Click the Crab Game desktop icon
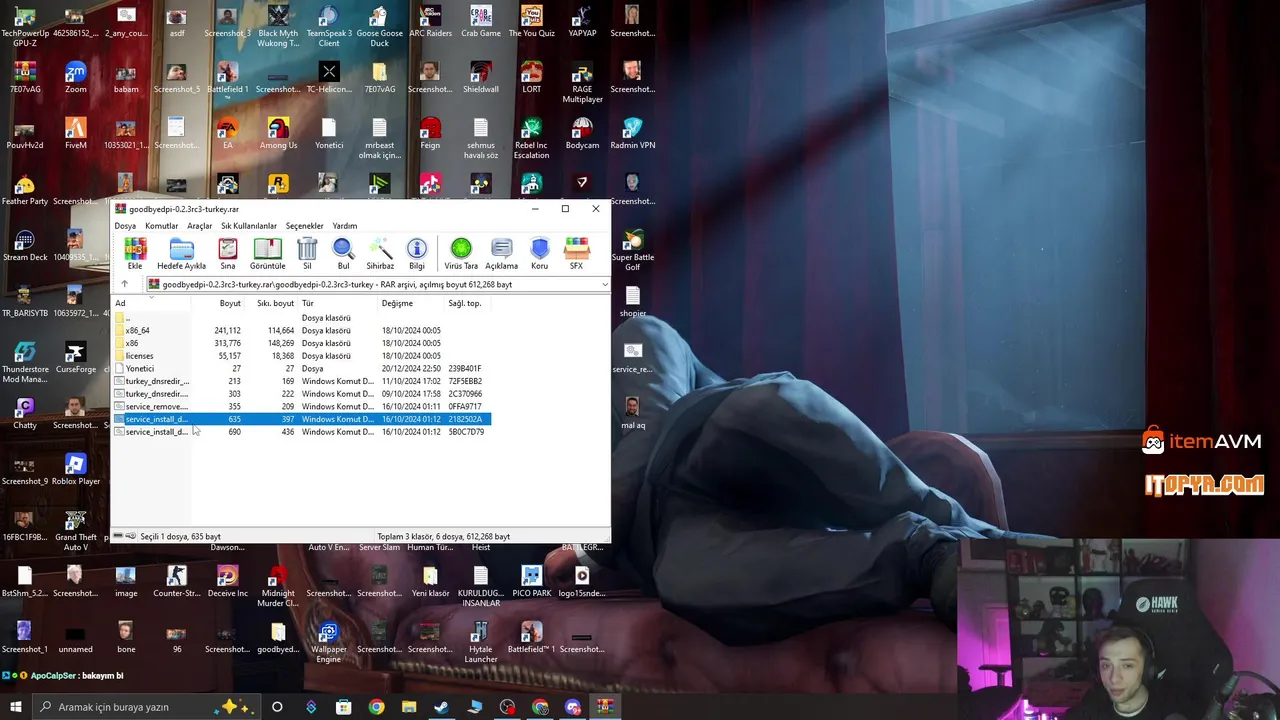The image size is (1280, 720). point(481,22)
